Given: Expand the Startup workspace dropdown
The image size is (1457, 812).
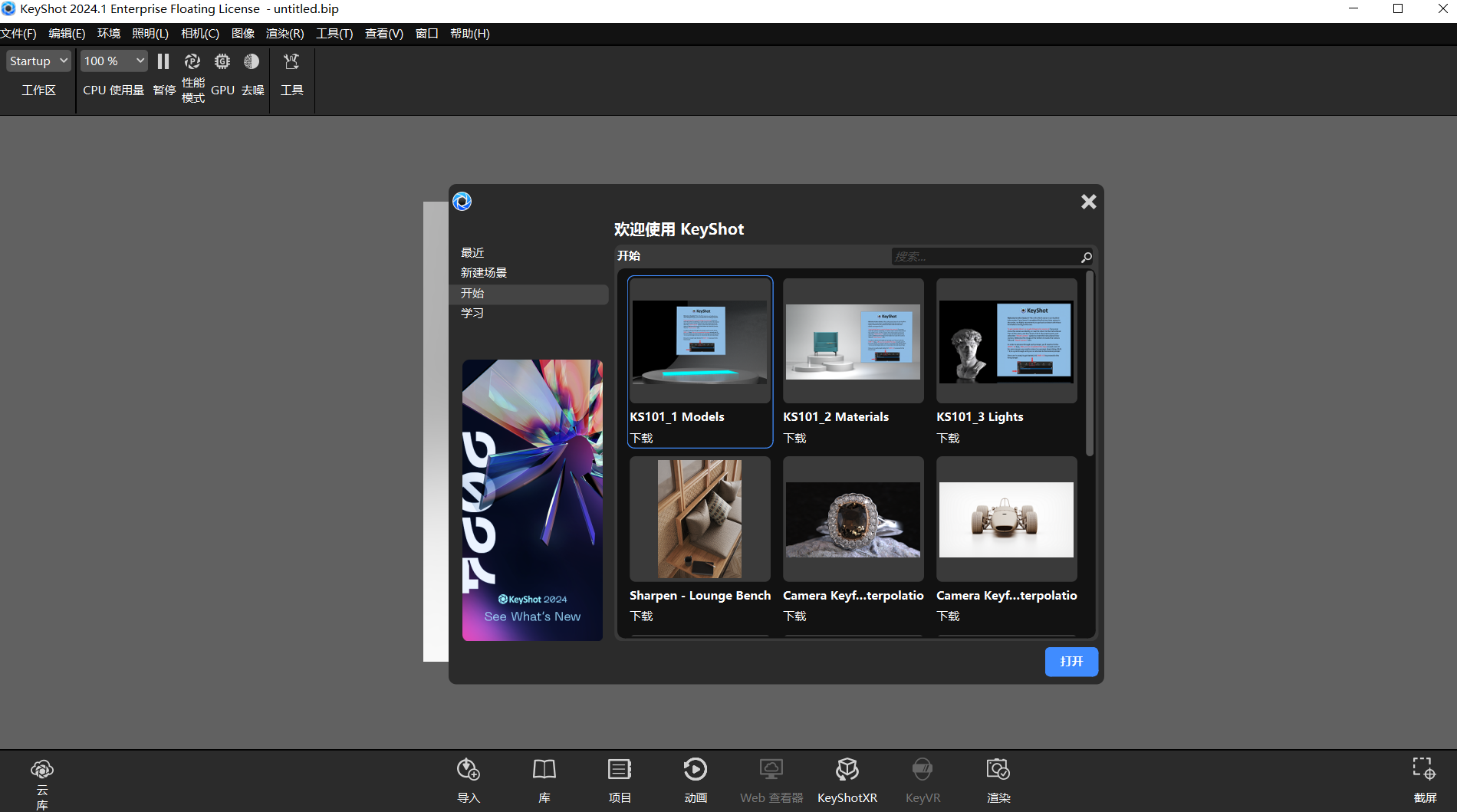Looking at the screenshot, I should pos(39,61).
